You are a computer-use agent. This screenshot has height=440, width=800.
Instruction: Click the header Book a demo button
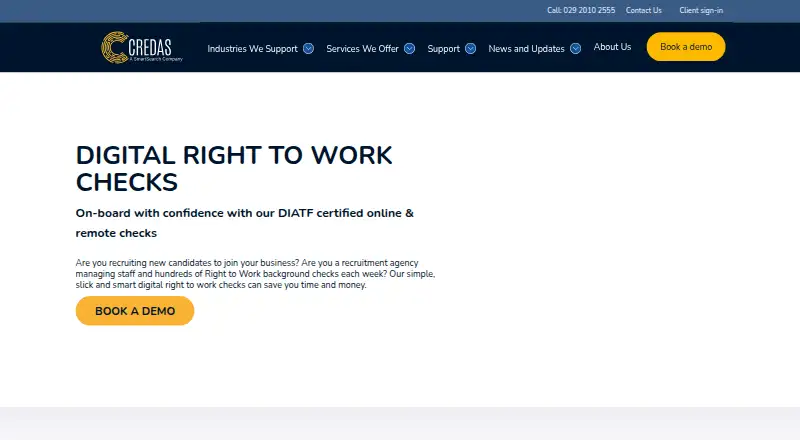tap(686, 47)
